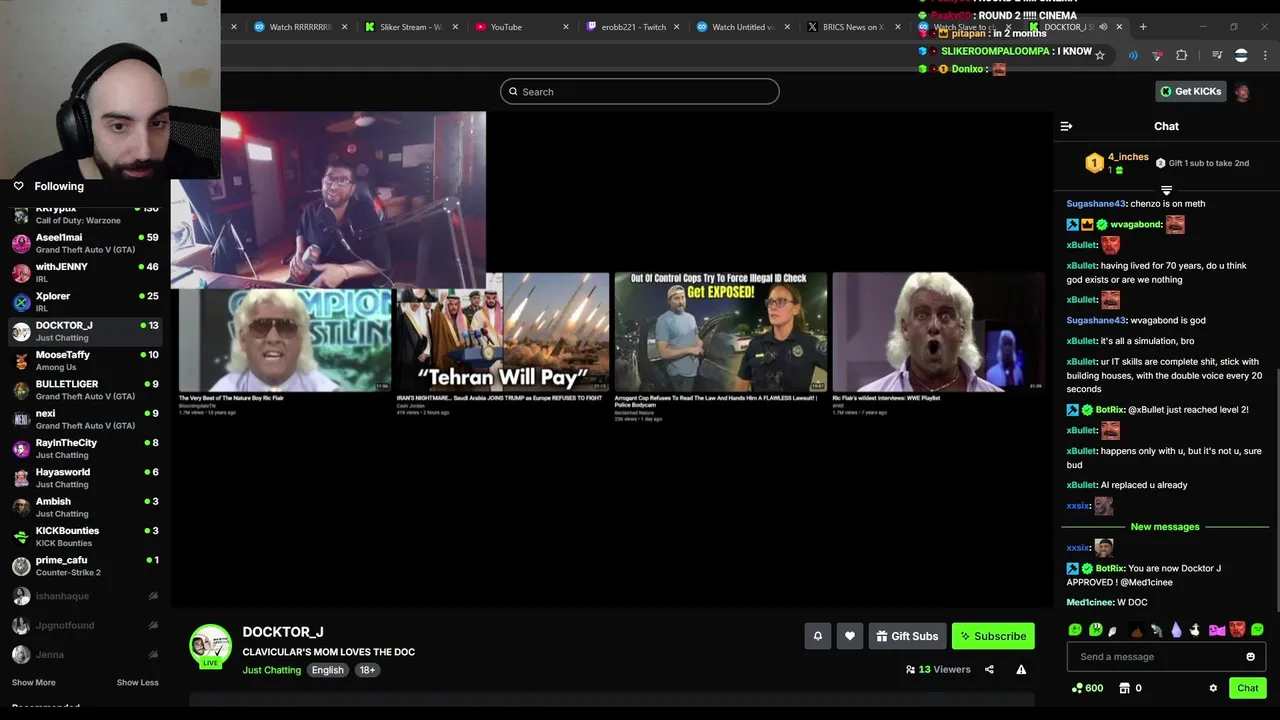Screen dimensions: 1280x720
Task: Insert the poop quick emote
Action: pos(1136,630)
